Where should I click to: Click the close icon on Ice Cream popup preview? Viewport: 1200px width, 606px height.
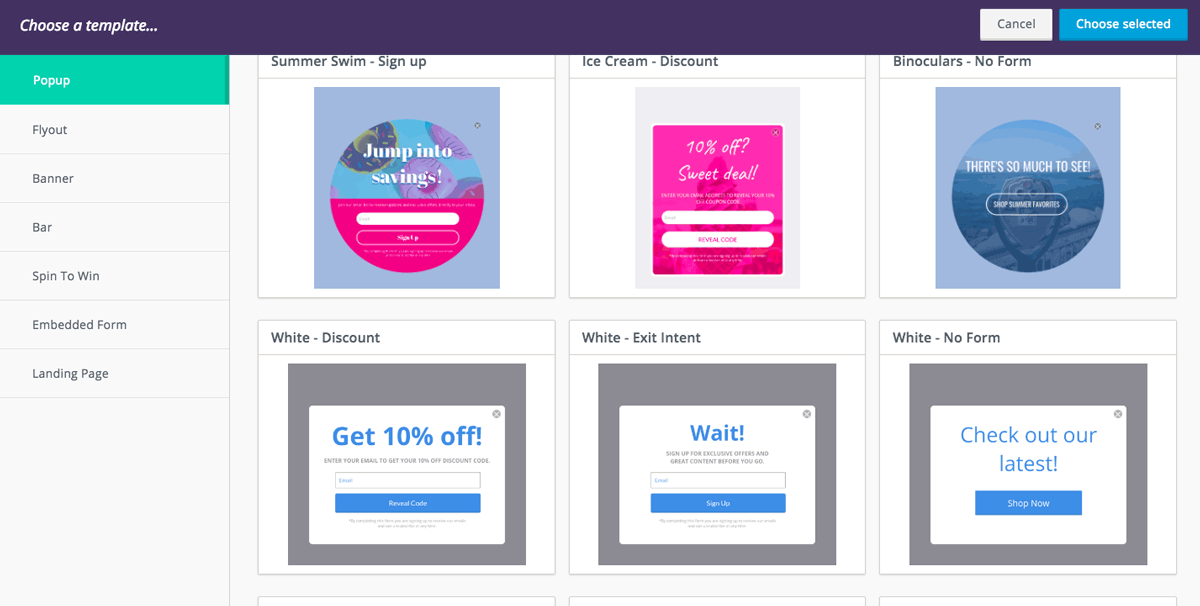(x=775, y=132)
